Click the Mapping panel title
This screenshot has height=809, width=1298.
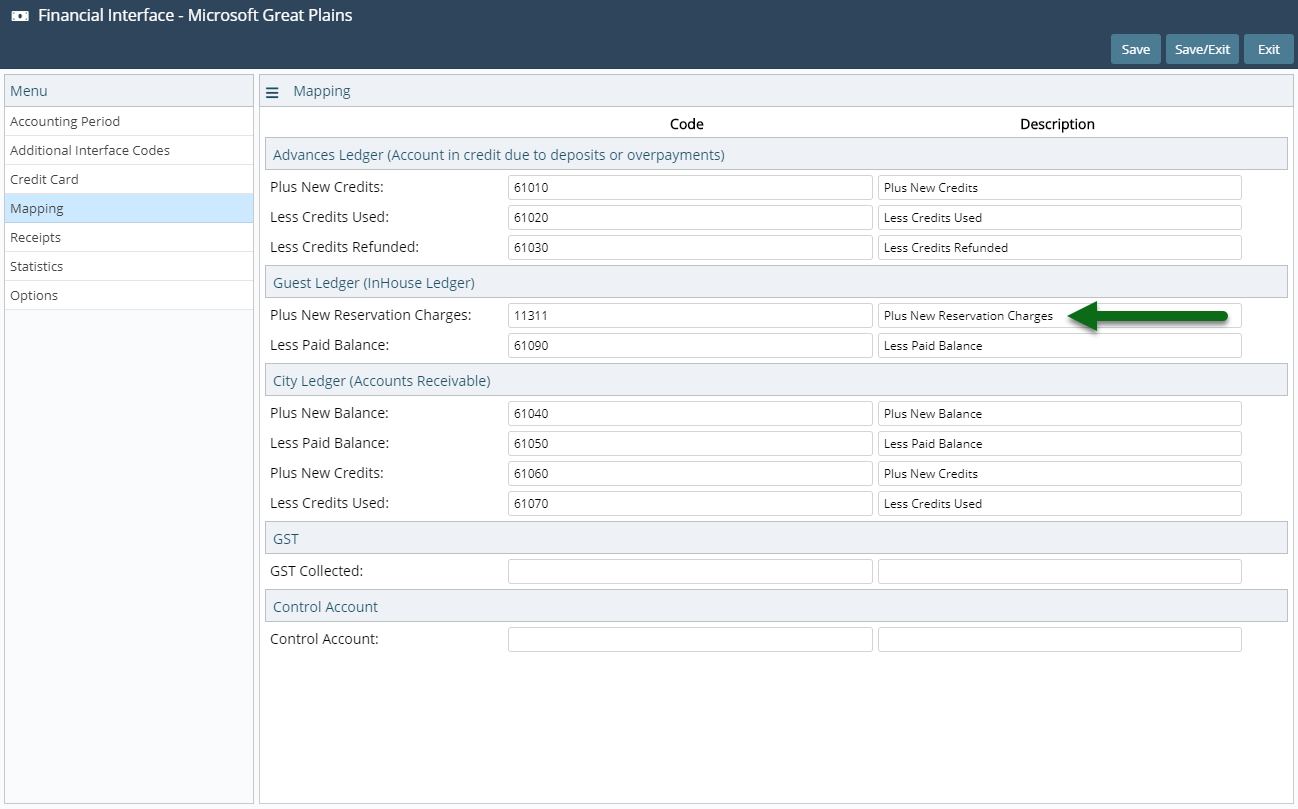(x=322, y=91)
